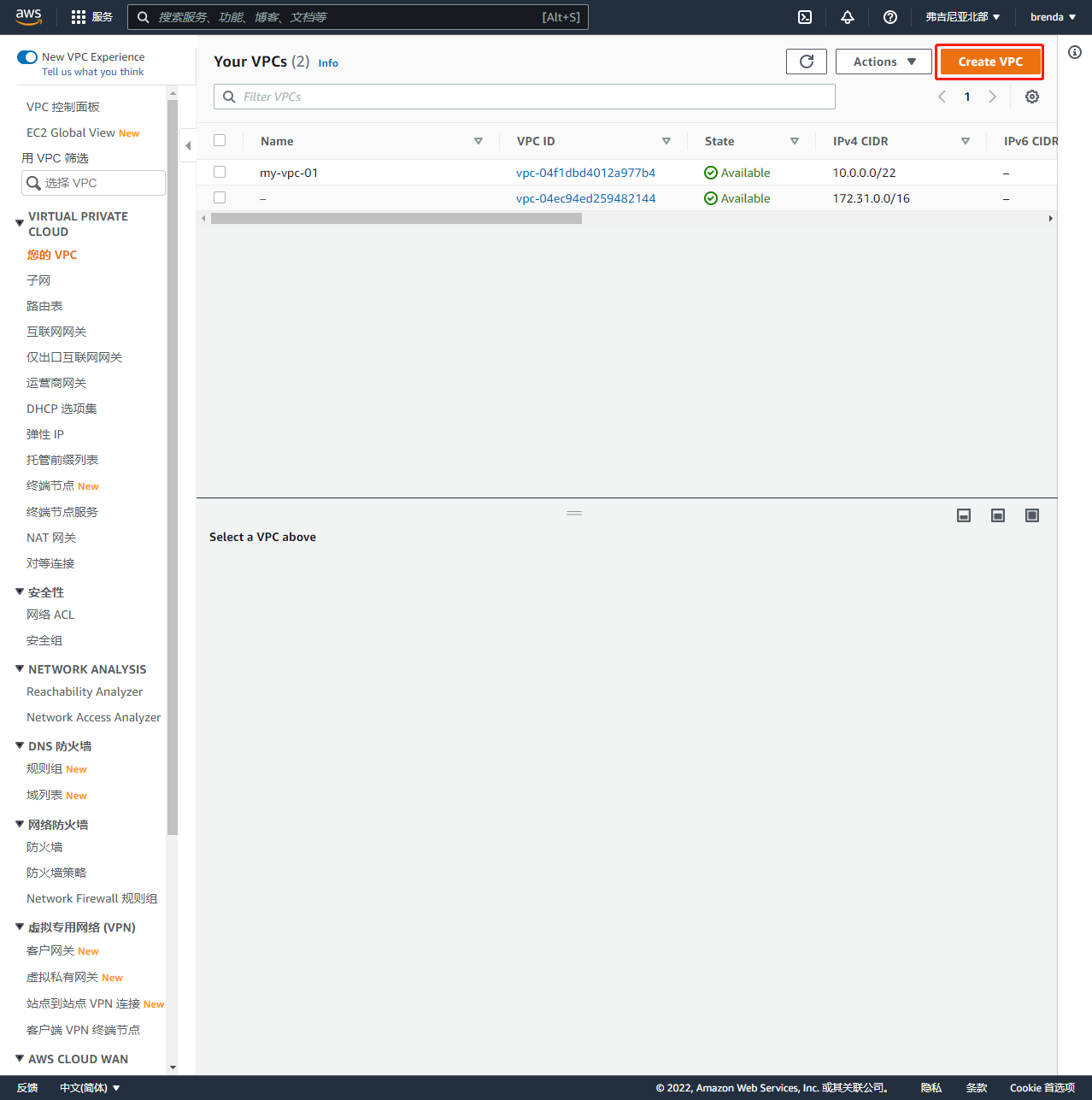
Task: Set details pane to half-height layout
Action: click(x=998, y=515)
